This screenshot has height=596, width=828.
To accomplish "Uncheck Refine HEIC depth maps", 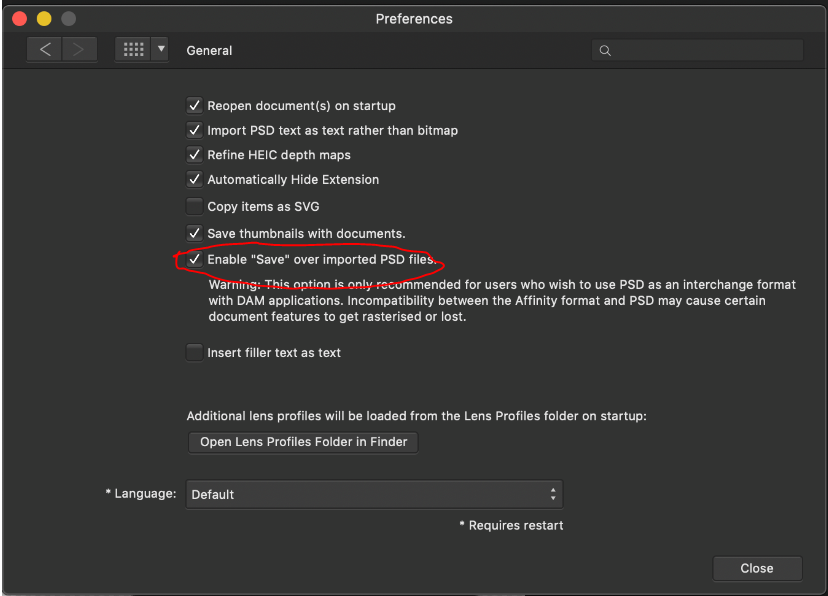I will 195,155.
